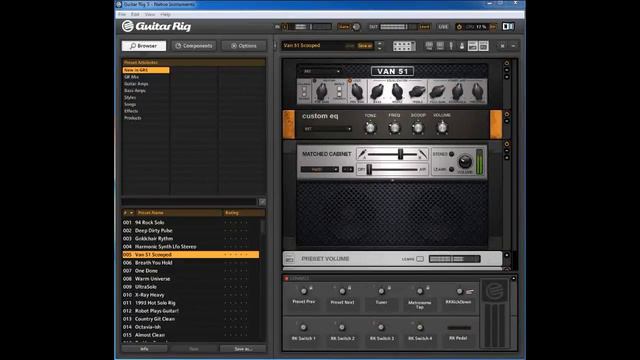The height and width of the screenshot is (360, 640).
Task: Click the Info button below presets
Action: point(144,349)
